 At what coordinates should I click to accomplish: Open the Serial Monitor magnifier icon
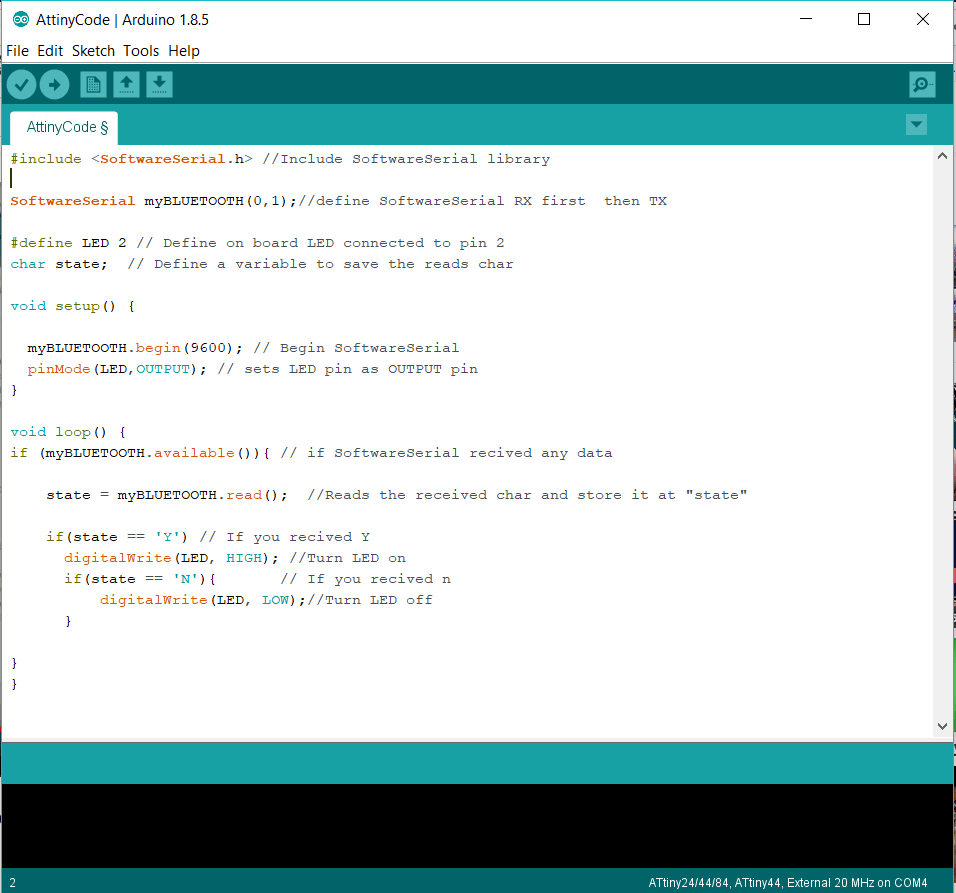point(922,84)
